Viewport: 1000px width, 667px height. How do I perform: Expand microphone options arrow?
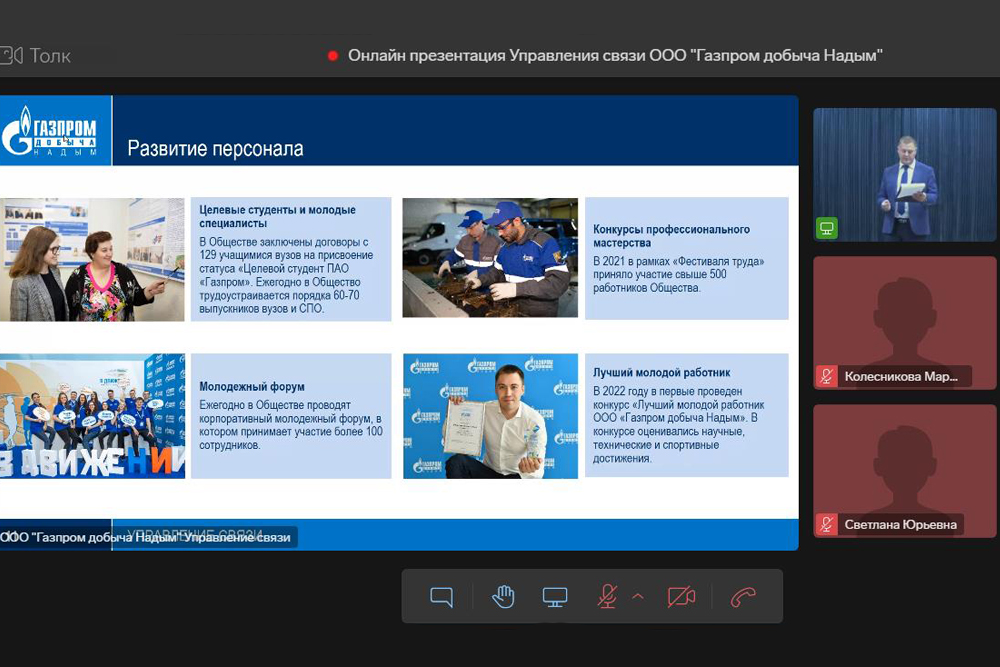pyautogui.click(x=638, y=597)
